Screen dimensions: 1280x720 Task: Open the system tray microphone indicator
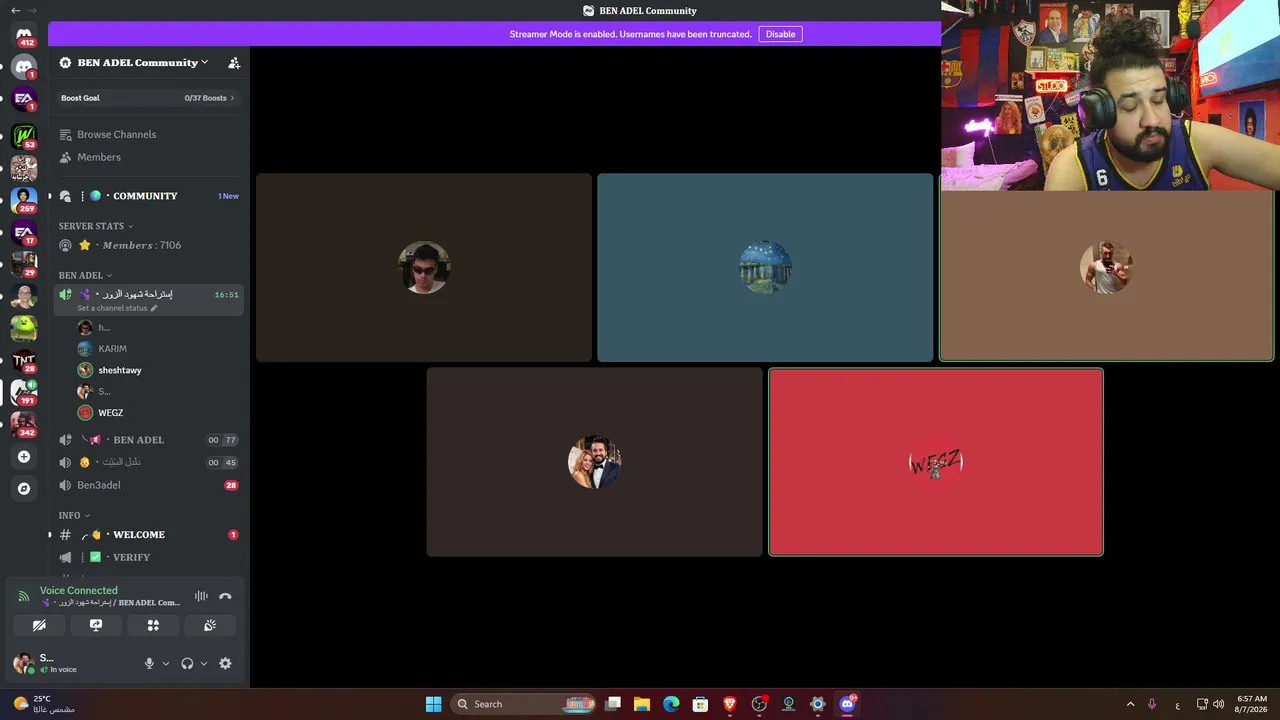click(x=1152, y=704)
